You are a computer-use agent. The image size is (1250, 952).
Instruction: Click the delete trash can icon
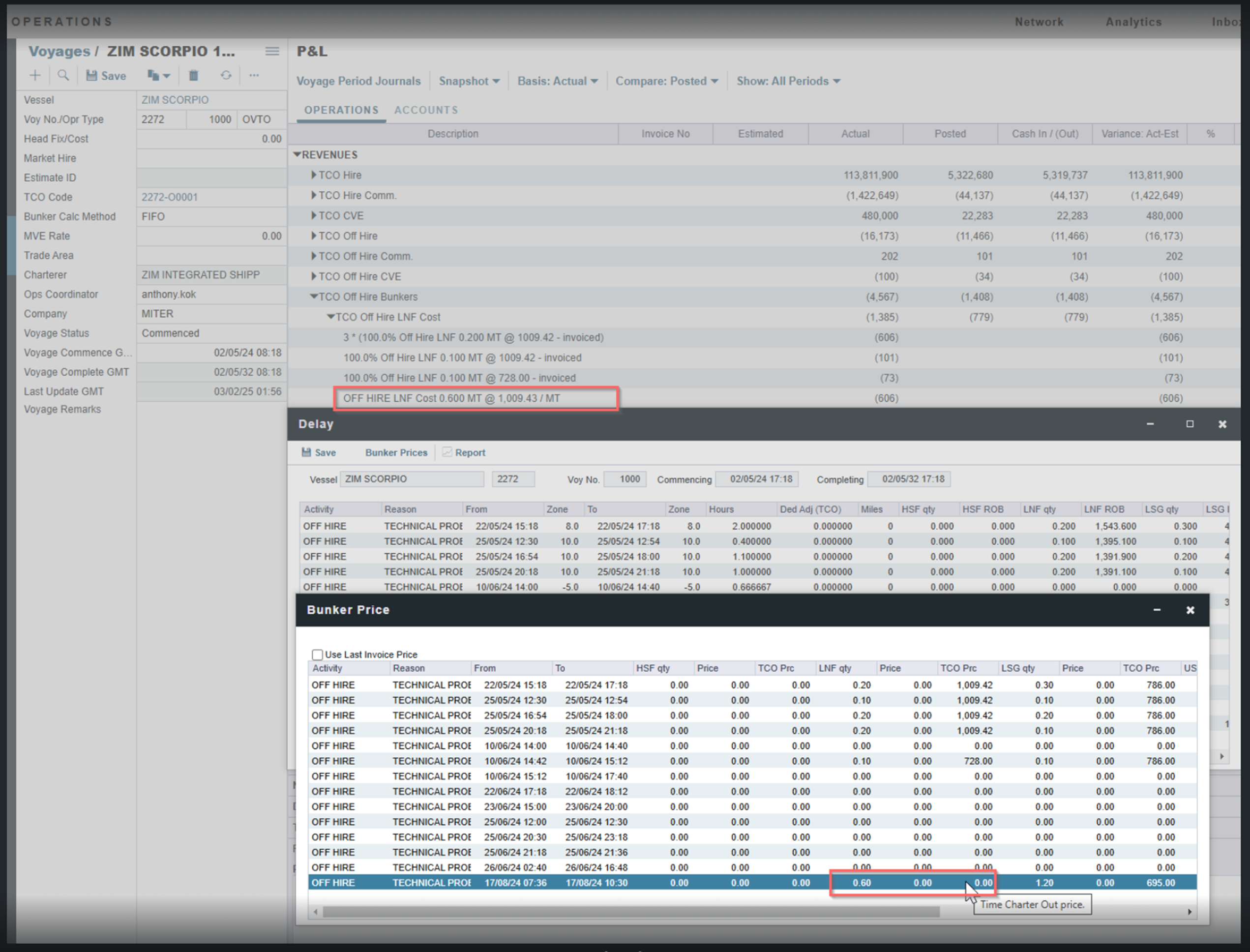(x=193, y=75)
